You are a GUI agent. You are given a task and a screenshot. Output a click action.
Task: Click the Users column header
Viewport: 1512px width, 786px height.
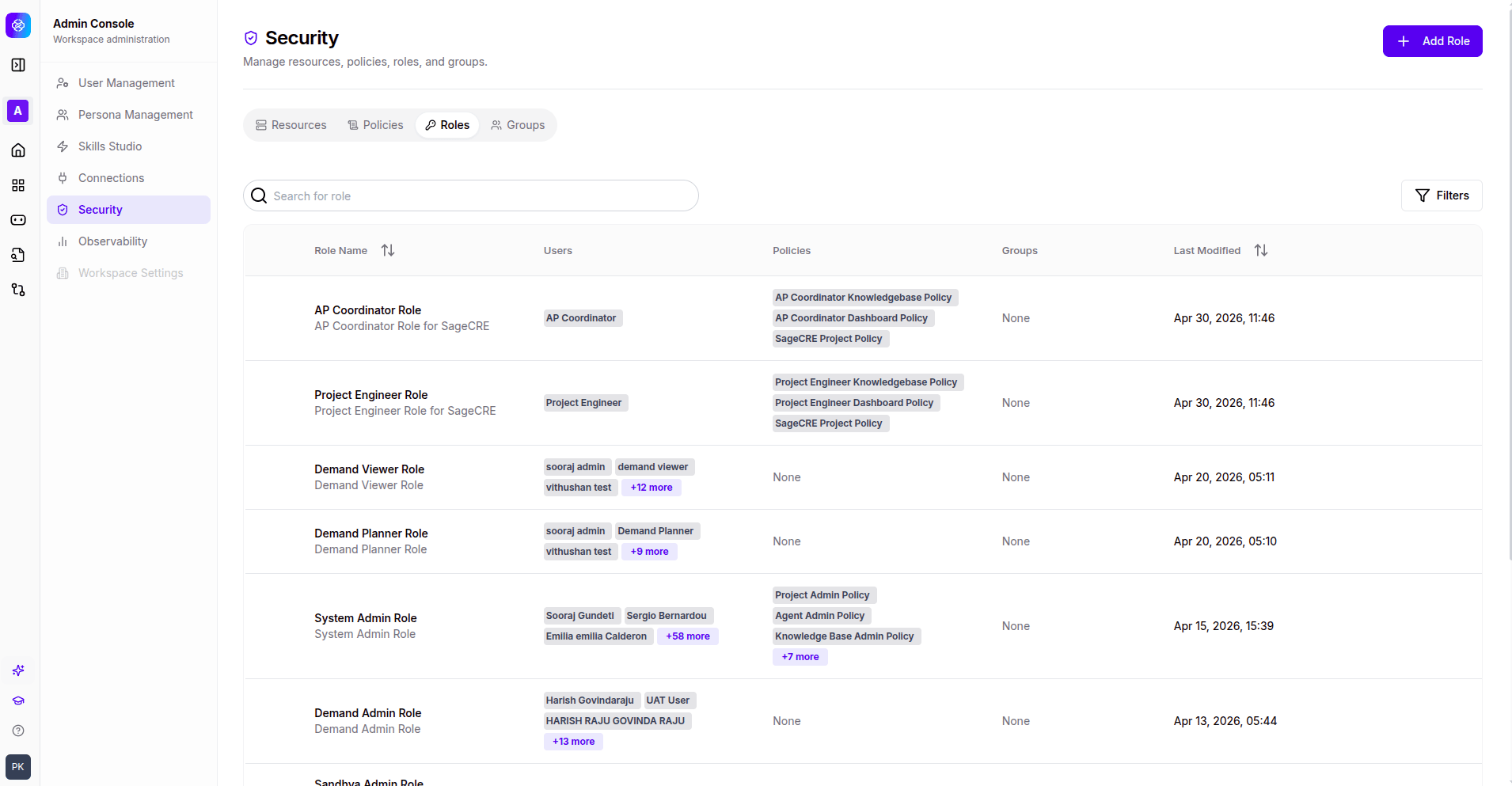pyautogui.click(x=558, y=250)
